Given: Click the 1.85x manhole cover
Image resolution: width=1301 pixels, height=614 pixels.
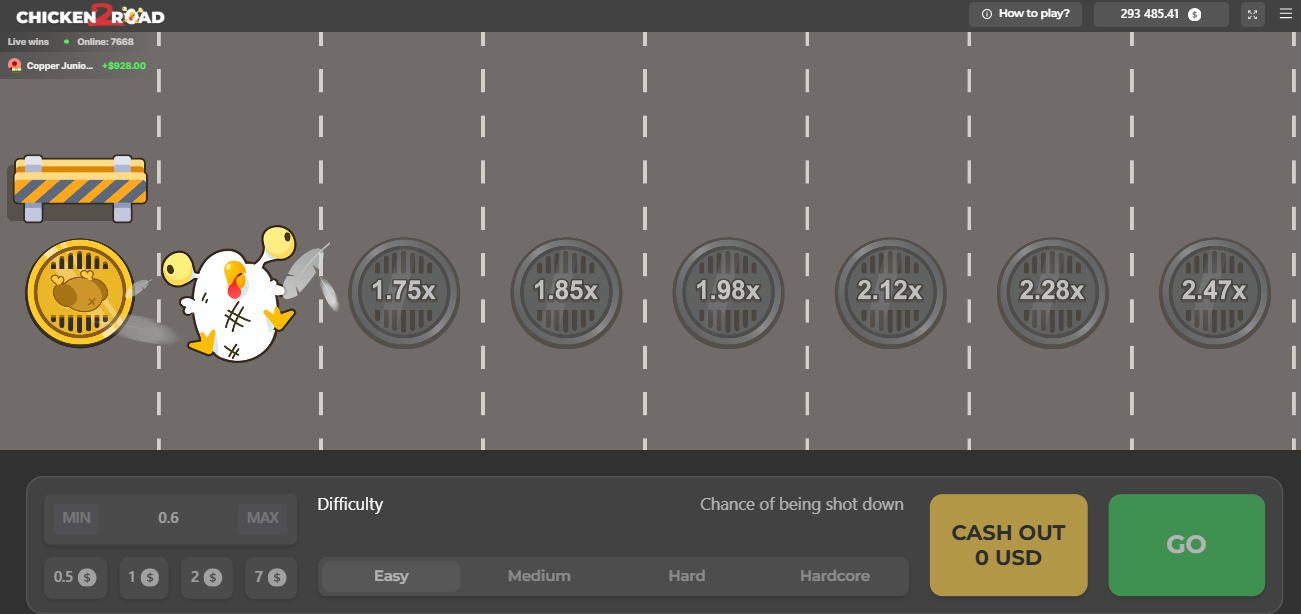Looking at the screenshot, I should [566, 292].
